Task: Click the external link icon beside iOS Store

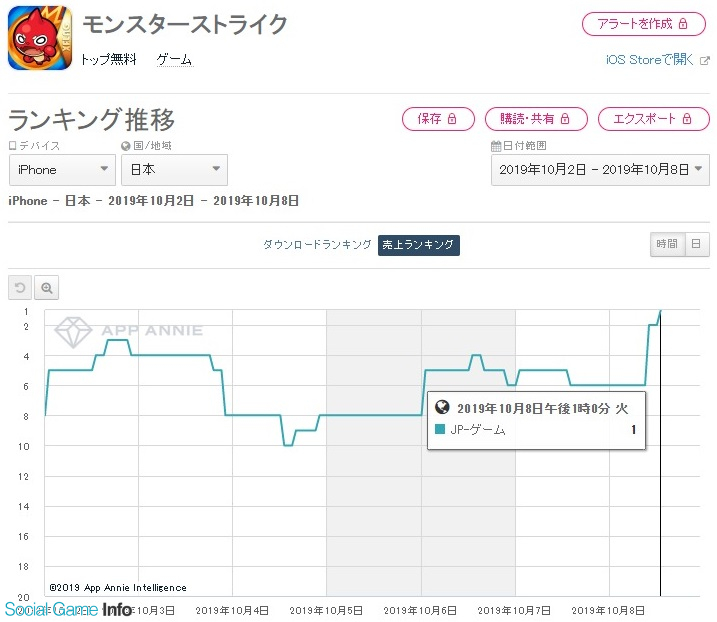Action: click(704, 60)
